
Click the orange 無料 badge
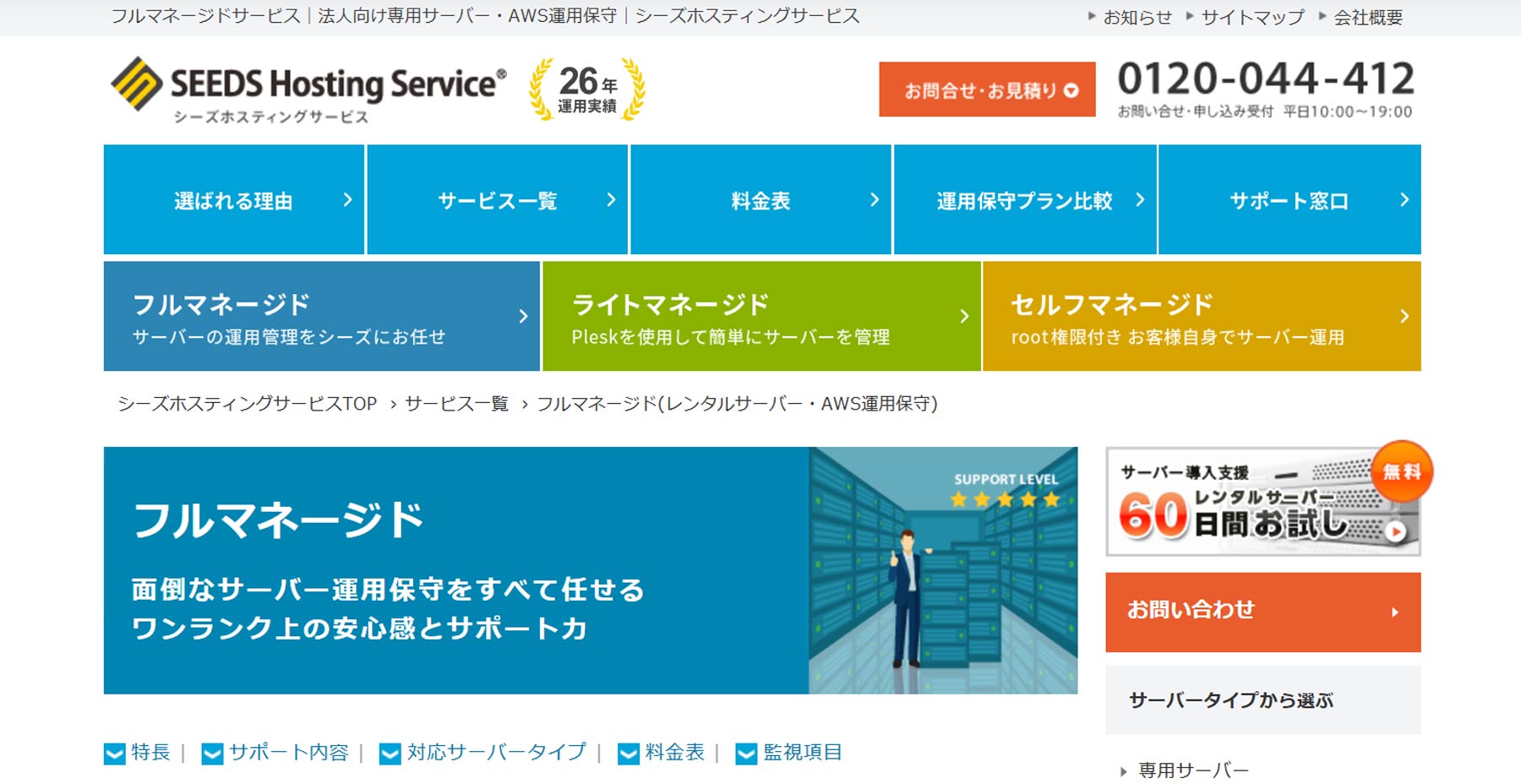click(1402, 471)
